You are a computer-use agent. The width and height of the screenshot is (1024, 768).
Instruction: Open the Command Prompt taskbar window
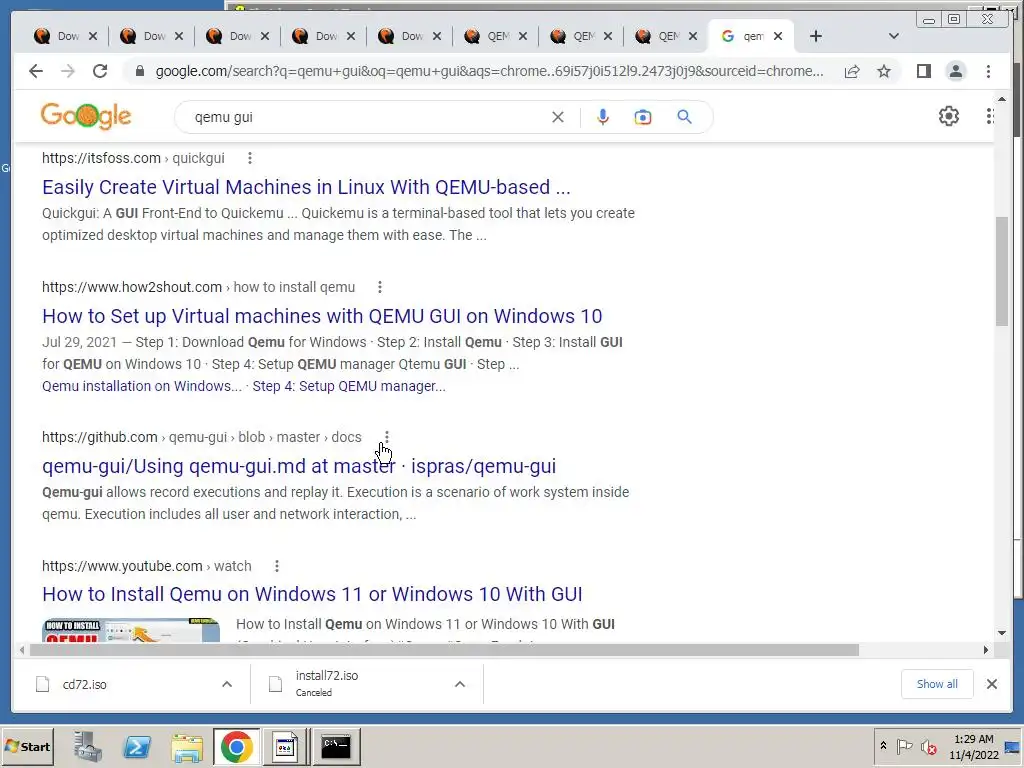tap(336, 746)
